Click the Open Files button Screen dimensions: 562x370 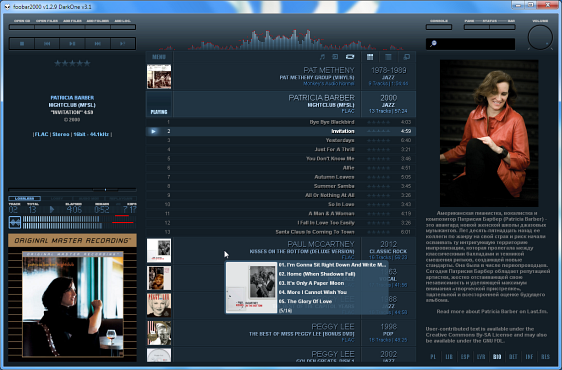click(x=47, y=27)
